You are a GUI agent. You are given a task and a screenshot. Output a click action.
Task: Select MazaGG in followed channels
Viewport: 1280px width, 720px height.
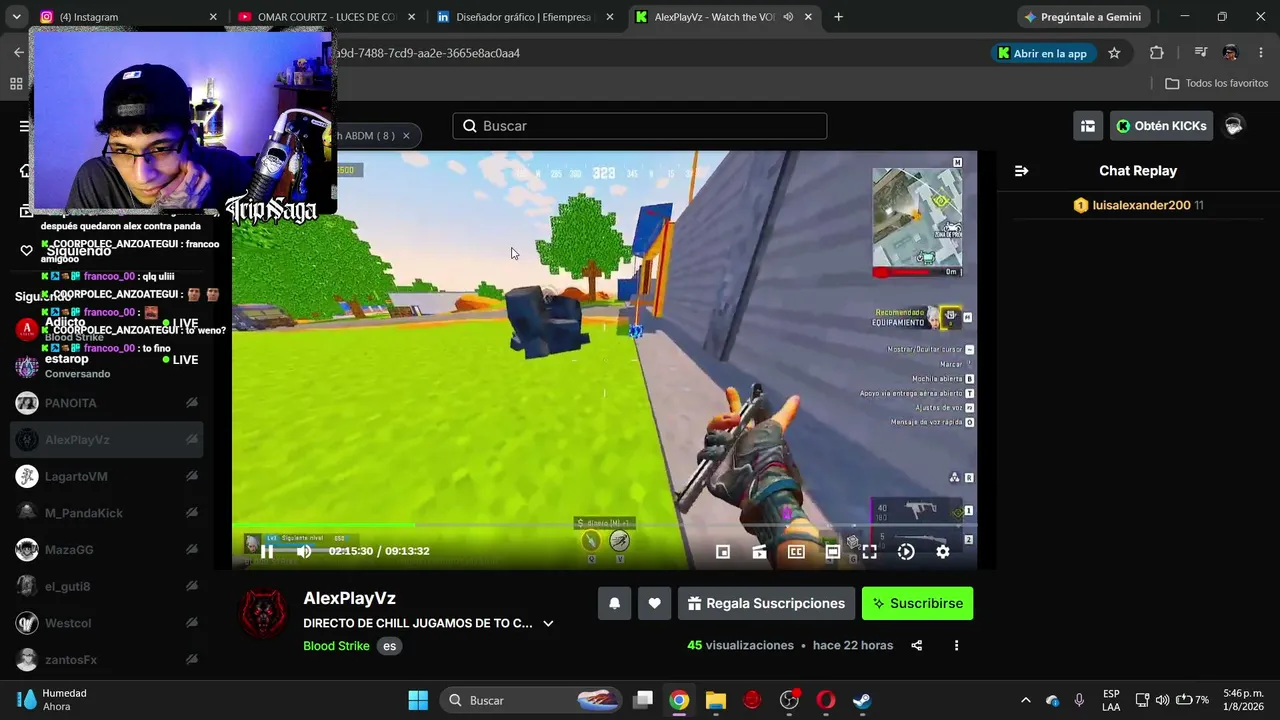(x=107, y=550)
